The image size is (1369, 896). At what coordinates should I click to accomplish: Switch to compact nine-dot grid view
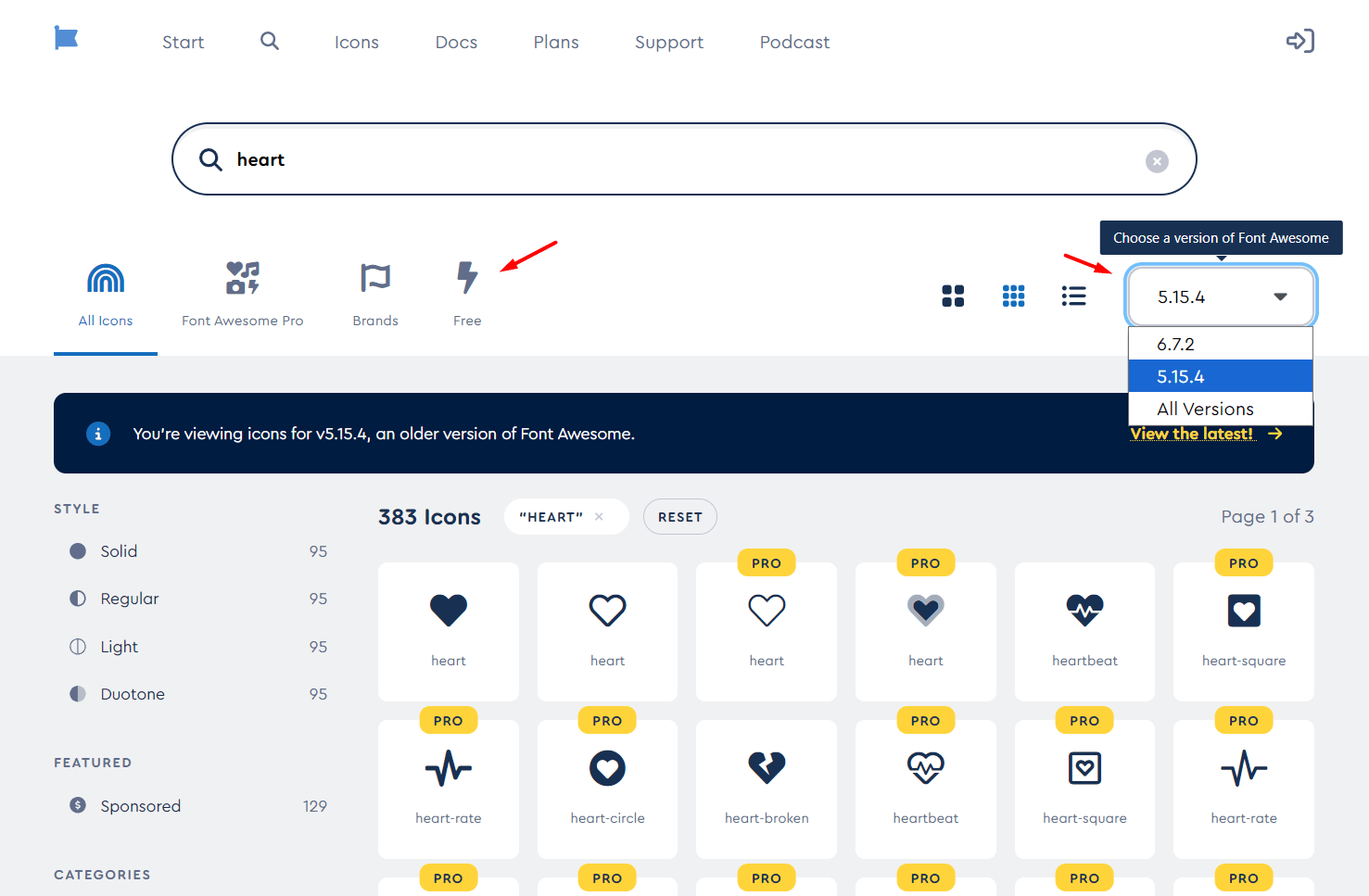click(1013, 297)
